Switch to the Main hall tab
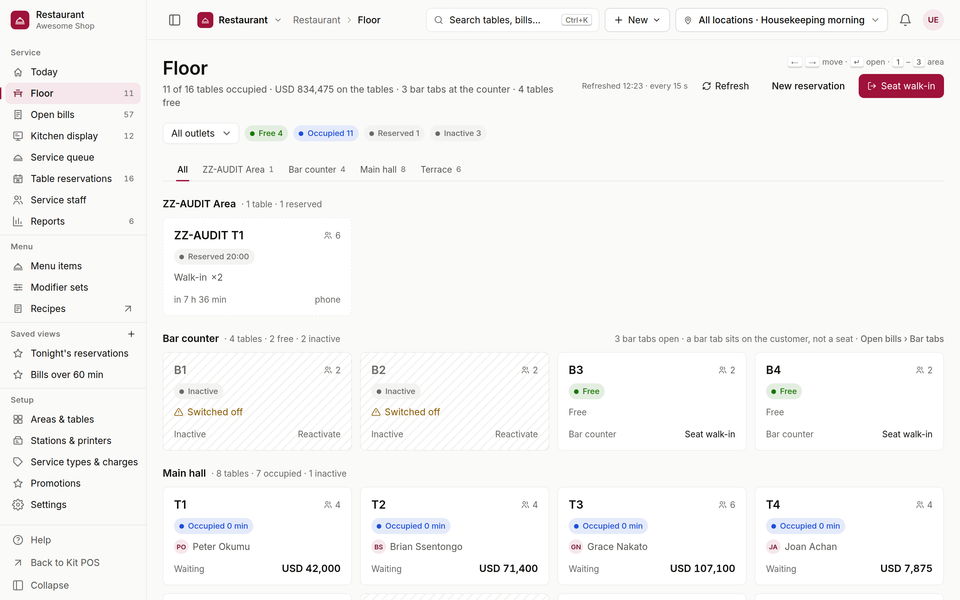Screen dimensions: 960x600 pyautogui.click(x=383, y=170)
